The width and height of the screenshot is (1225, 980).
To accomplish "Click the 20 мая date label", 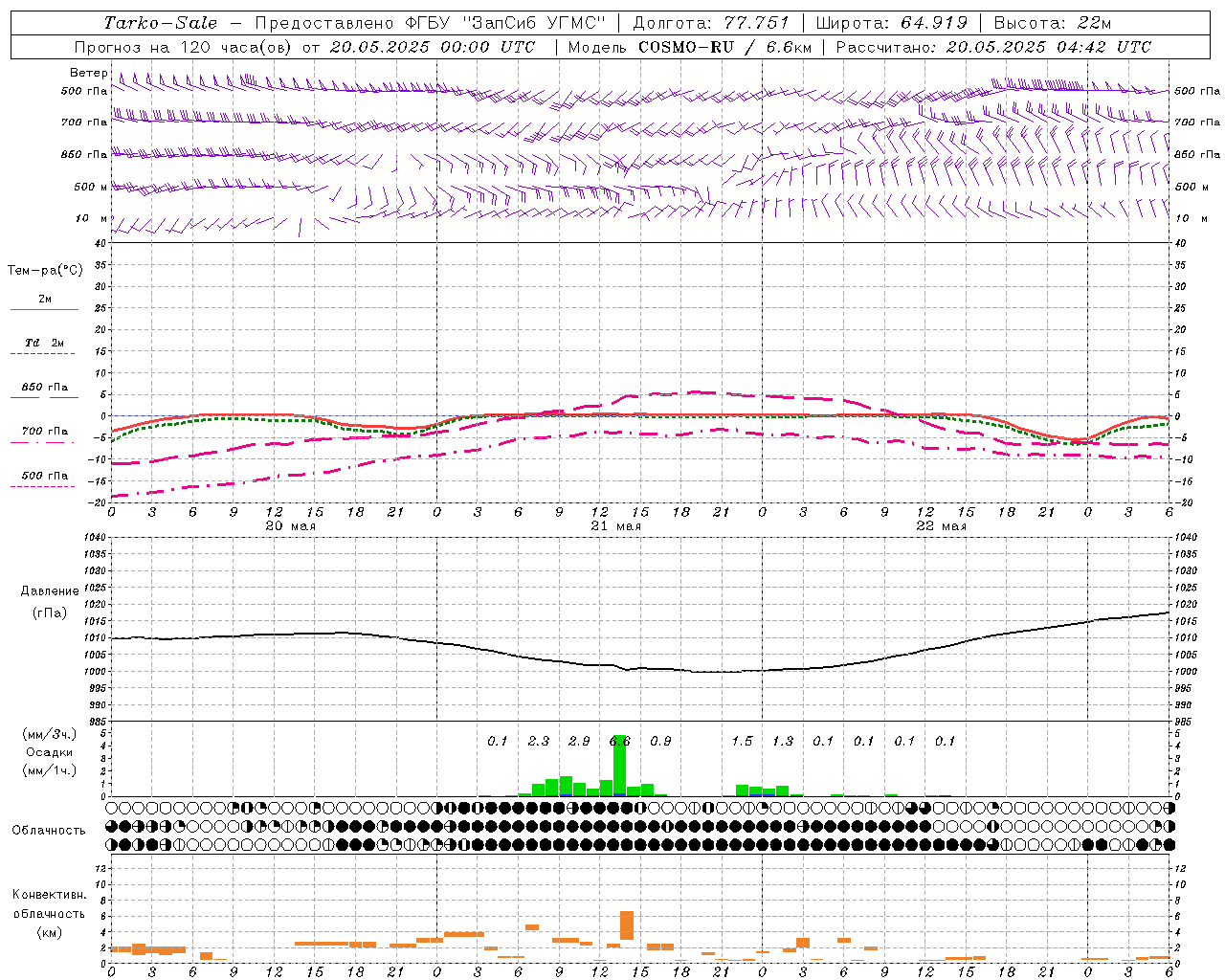I will 290,526.
